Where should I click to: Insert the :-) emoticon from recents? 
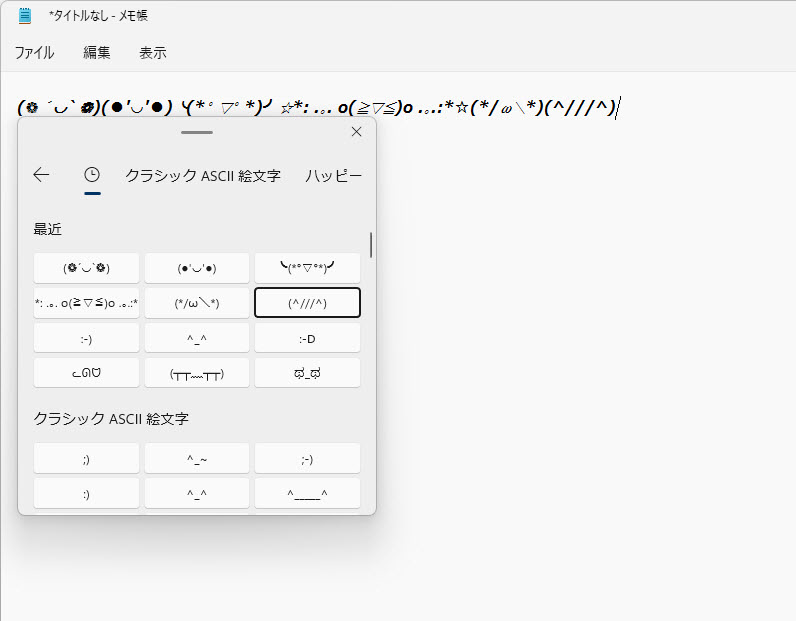[86, 338]
